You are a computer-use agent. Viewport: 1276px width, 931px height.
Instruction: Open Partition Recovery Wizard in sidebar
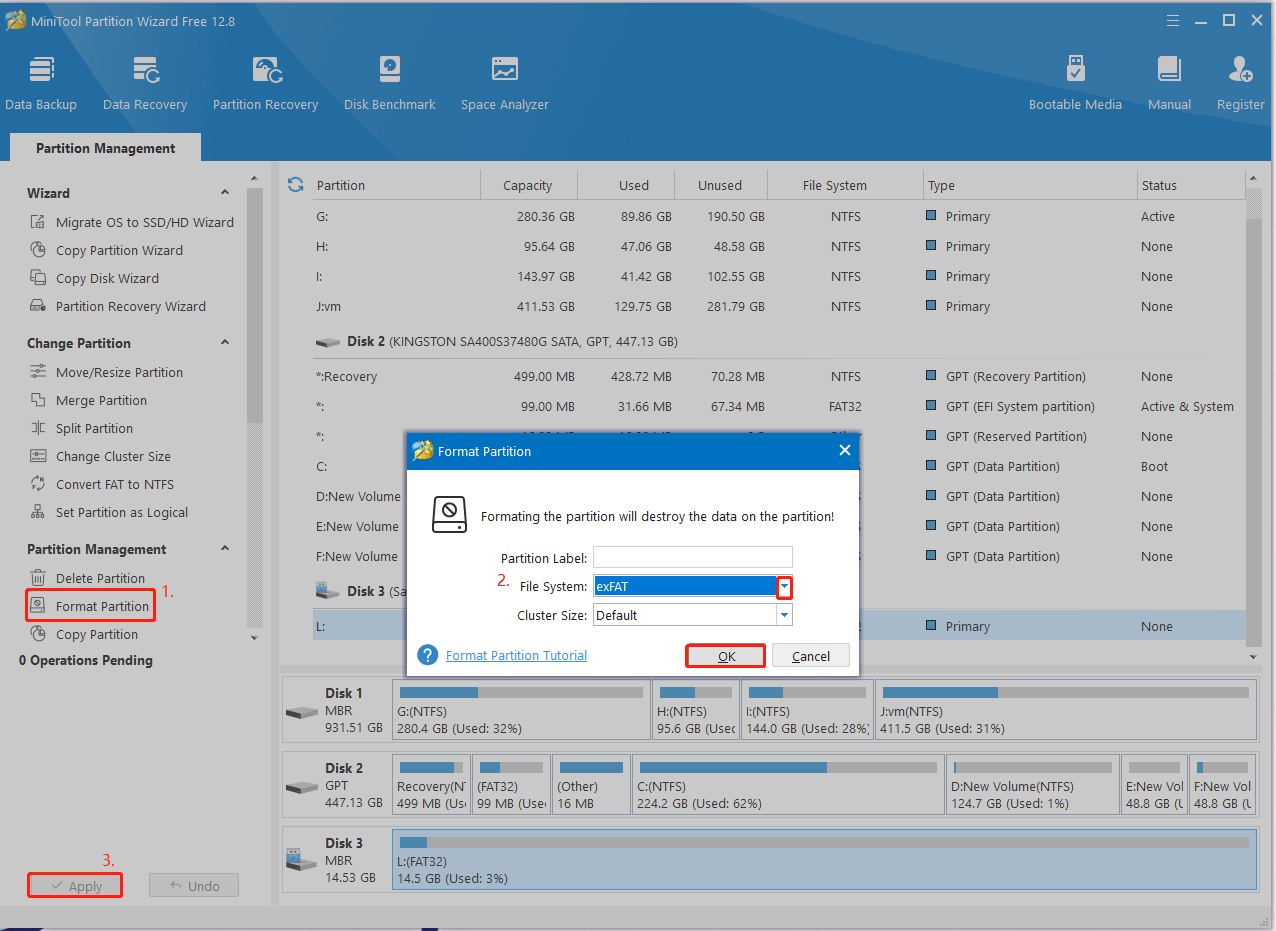pyautogui.click(x=119, y=306)
